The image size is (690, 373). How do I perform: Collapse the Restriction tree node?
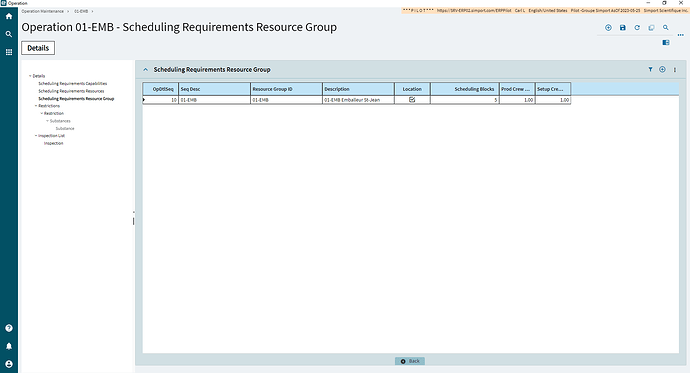[42, 113]
